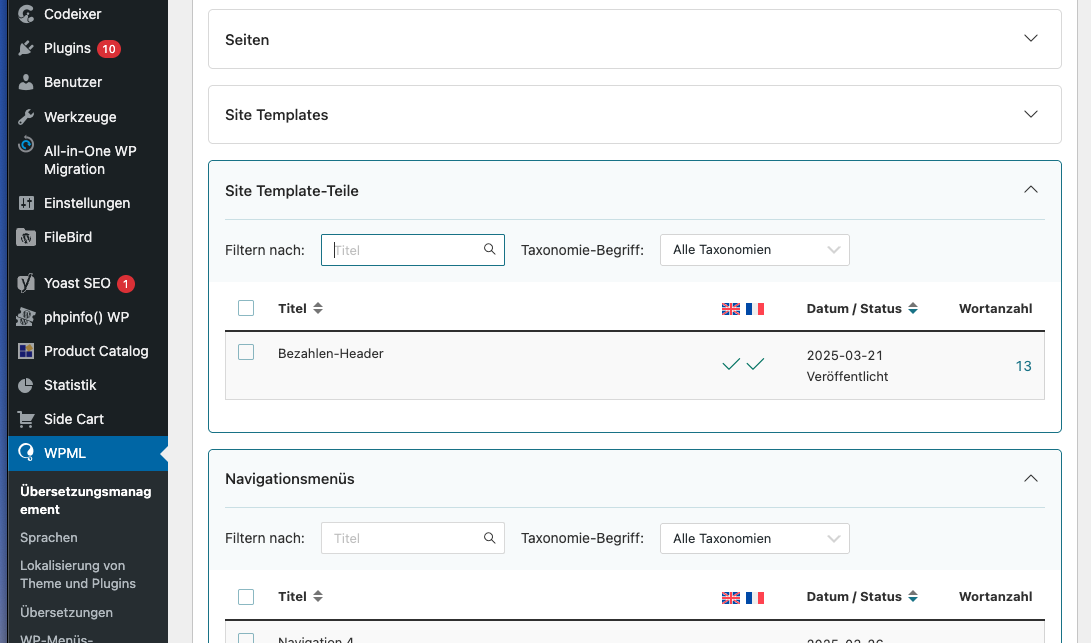Click All-in-One WP Migration icon
Screen dimensions: 1091x643
point(26,145)
